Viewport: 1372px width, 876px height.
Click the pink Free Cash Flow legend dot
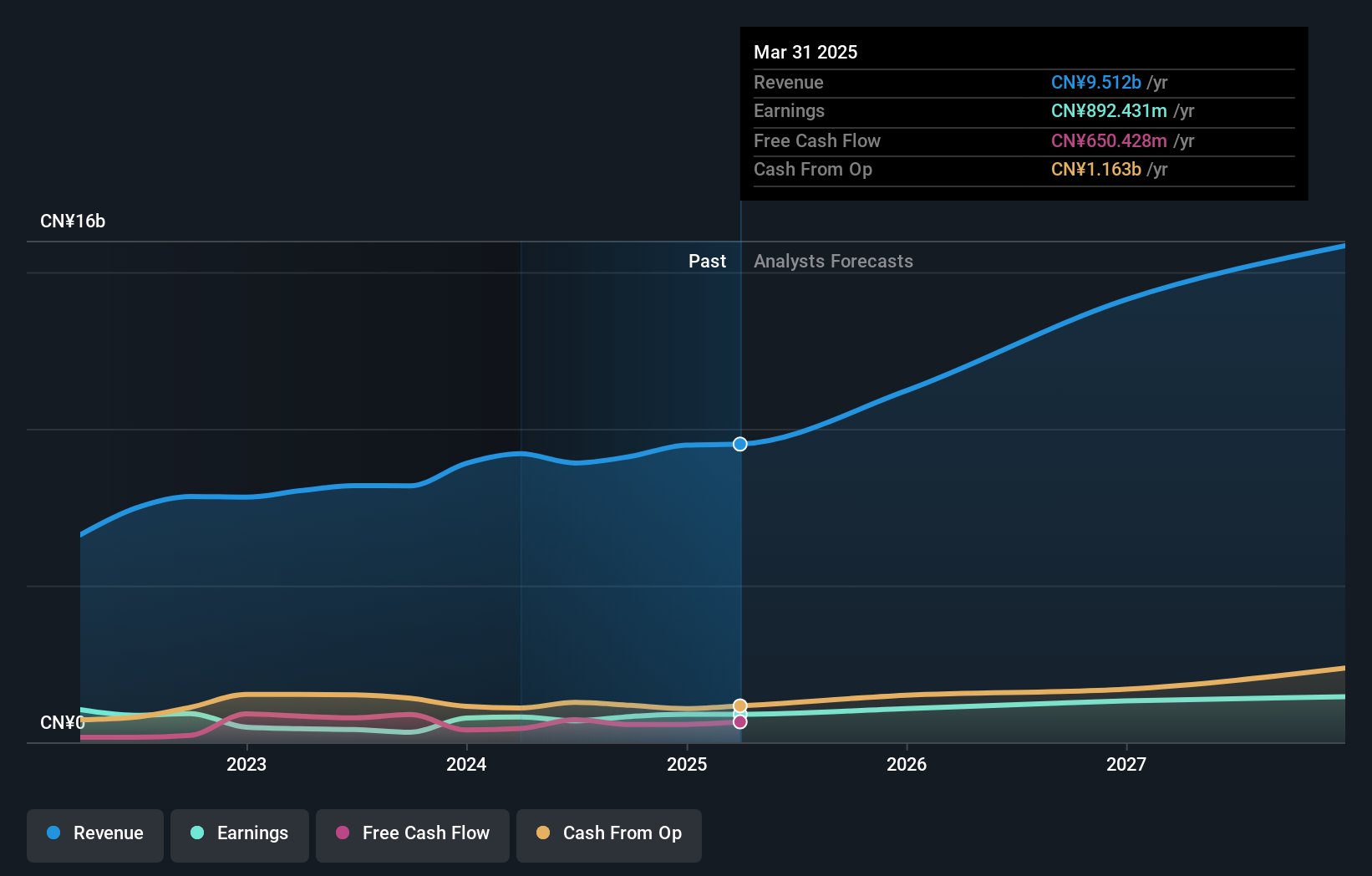click(343, 833)
